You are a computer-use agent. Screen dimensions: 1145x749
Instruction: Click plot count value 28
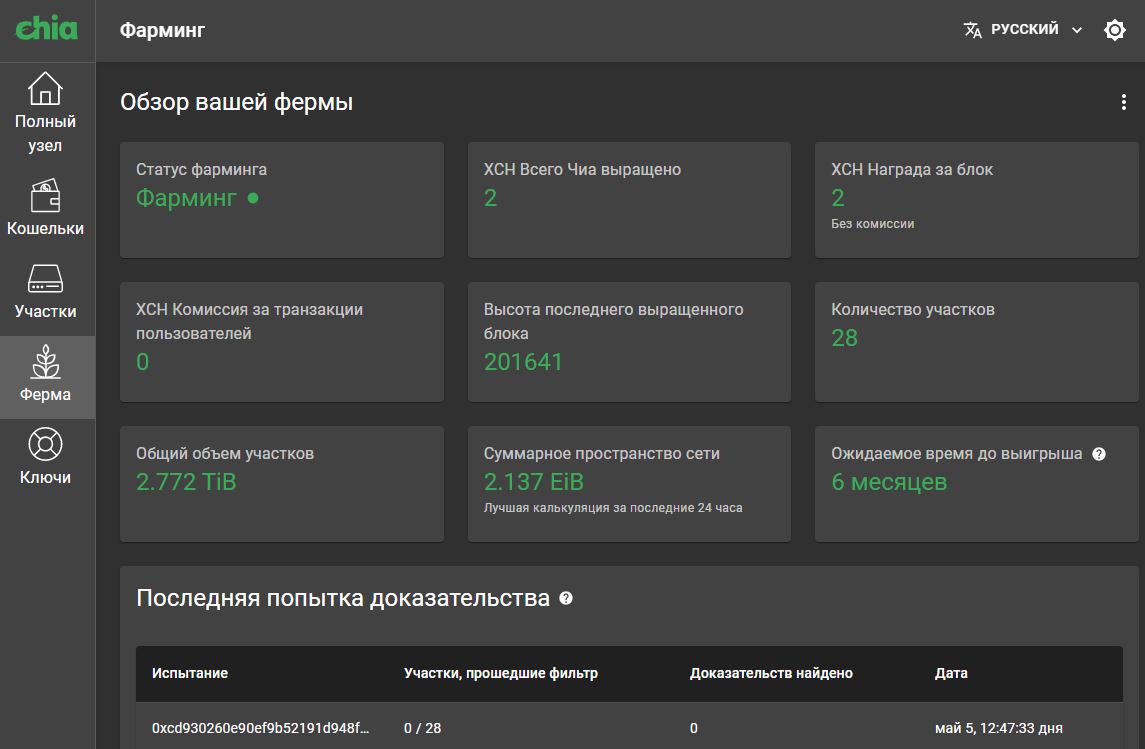[x=845, y=338]
